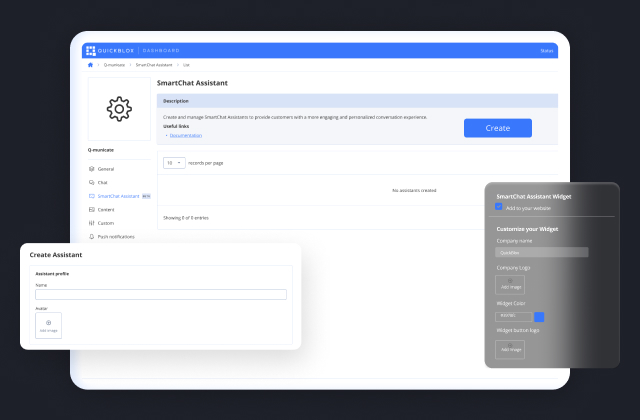Go to the home breadcrumb icon

tap(90, 65)
